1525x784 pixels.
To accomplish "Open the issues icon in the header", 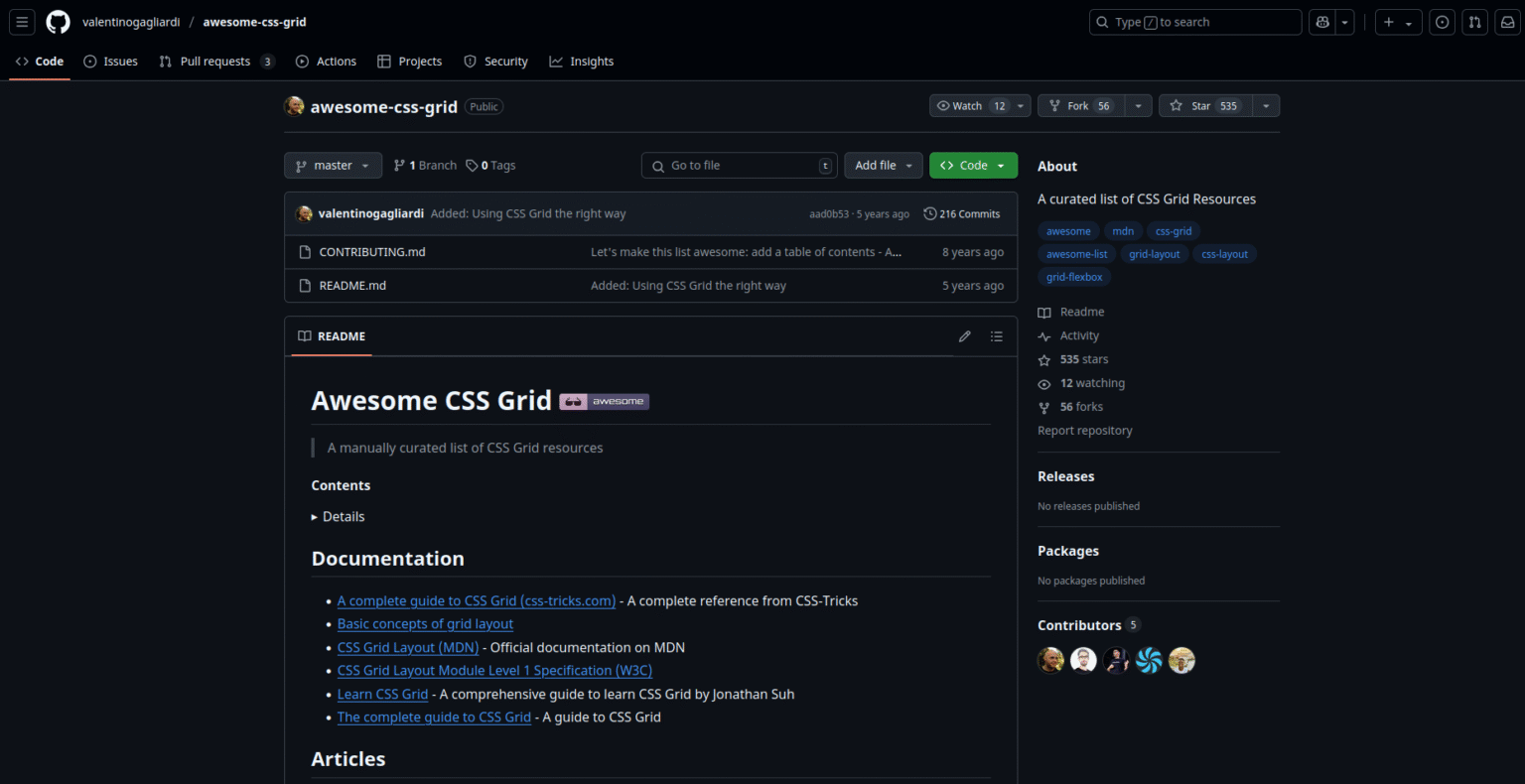I will tap(1442, 22).
